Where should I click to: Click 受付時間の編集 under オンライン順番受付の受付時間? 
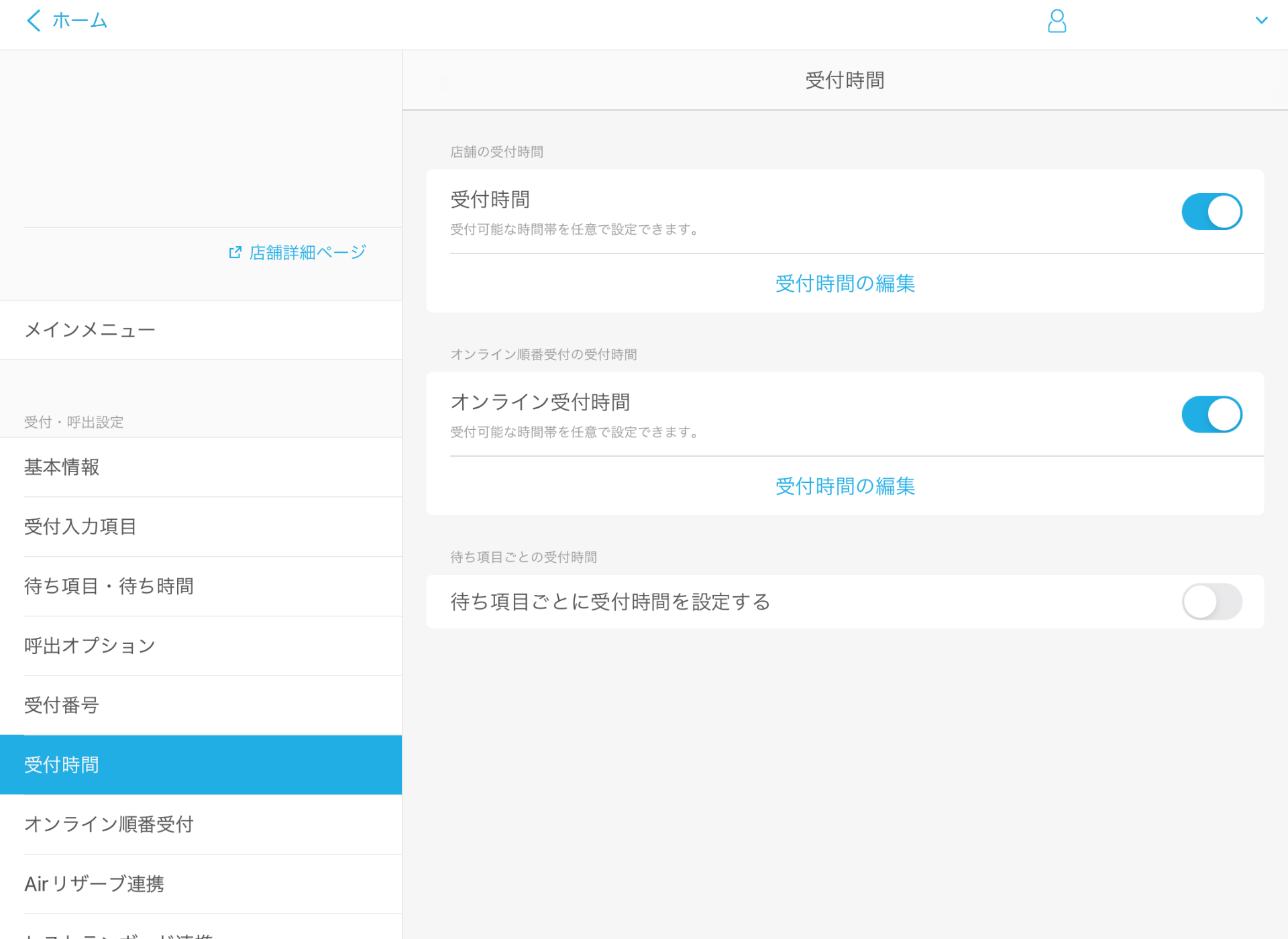pos(845,486)
